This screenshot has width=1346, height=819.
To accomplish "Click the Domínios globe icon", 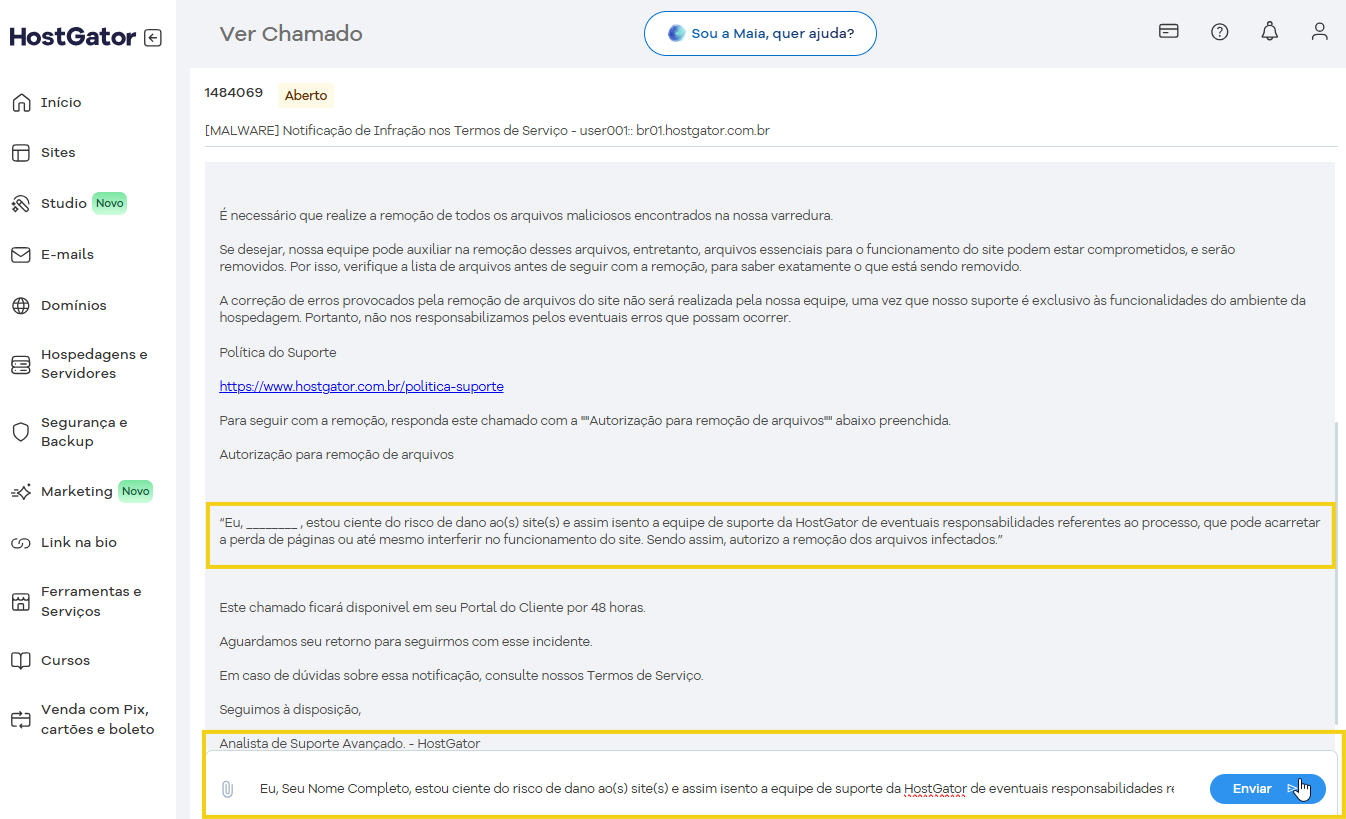I will (x=21, y=305).
